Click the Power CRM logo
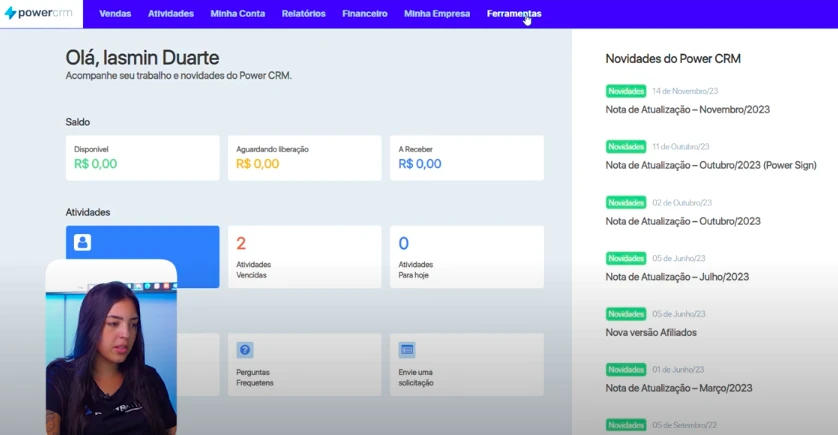 [x=38, y=13]
